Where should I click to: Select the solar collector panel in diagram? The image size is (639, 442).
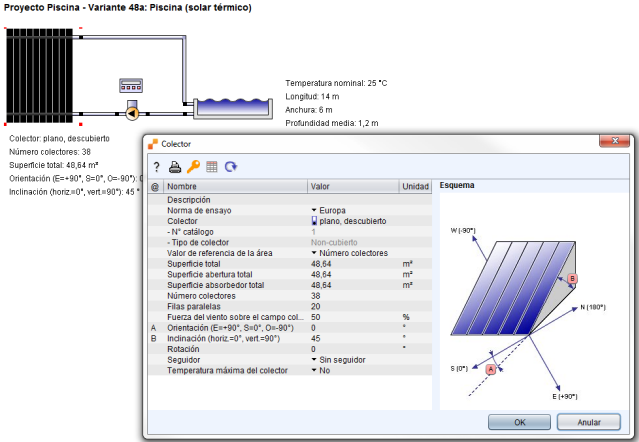[41, 75]
